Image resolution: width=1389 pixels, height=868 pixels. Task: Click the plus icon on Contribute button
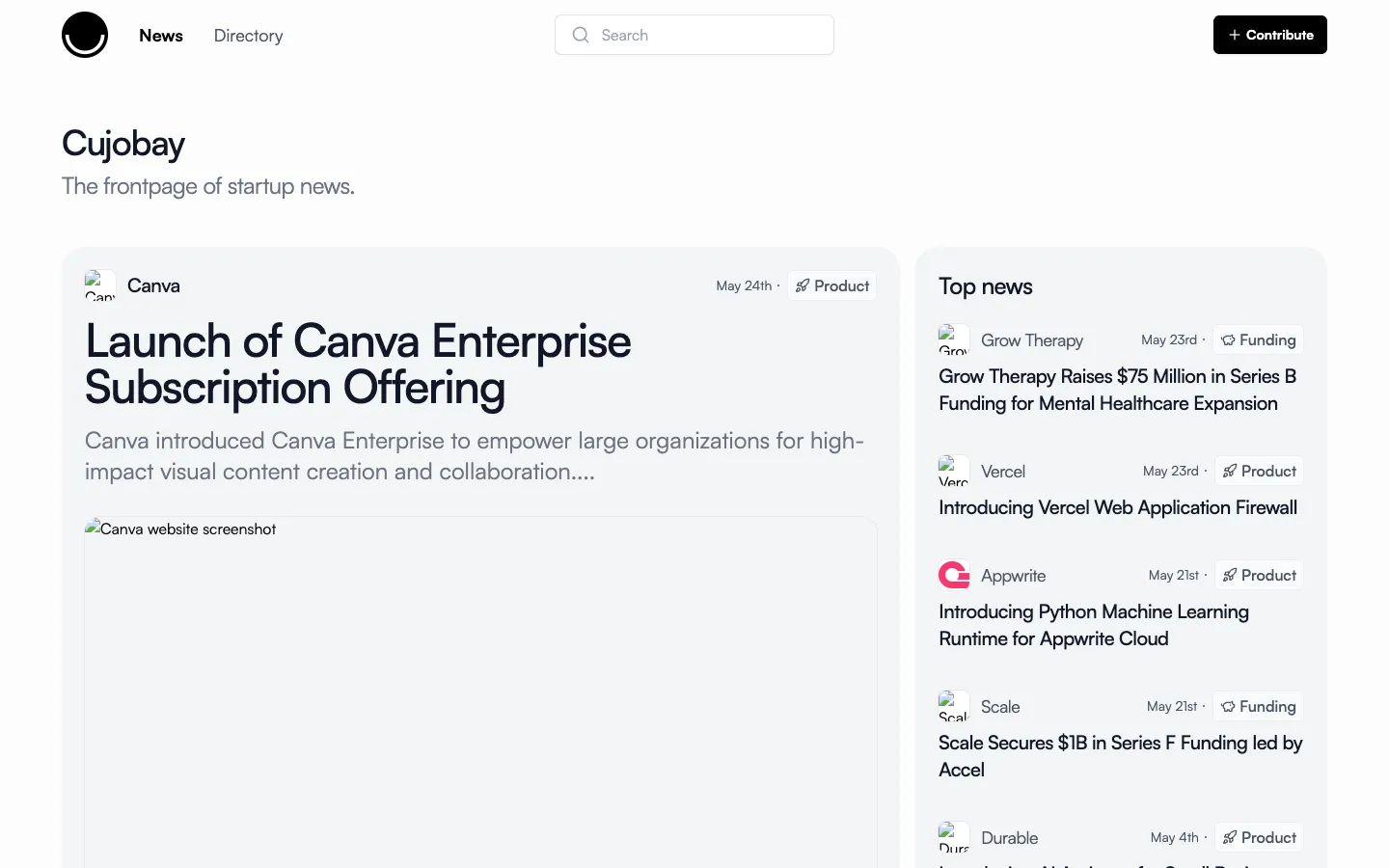[1235, 35]
